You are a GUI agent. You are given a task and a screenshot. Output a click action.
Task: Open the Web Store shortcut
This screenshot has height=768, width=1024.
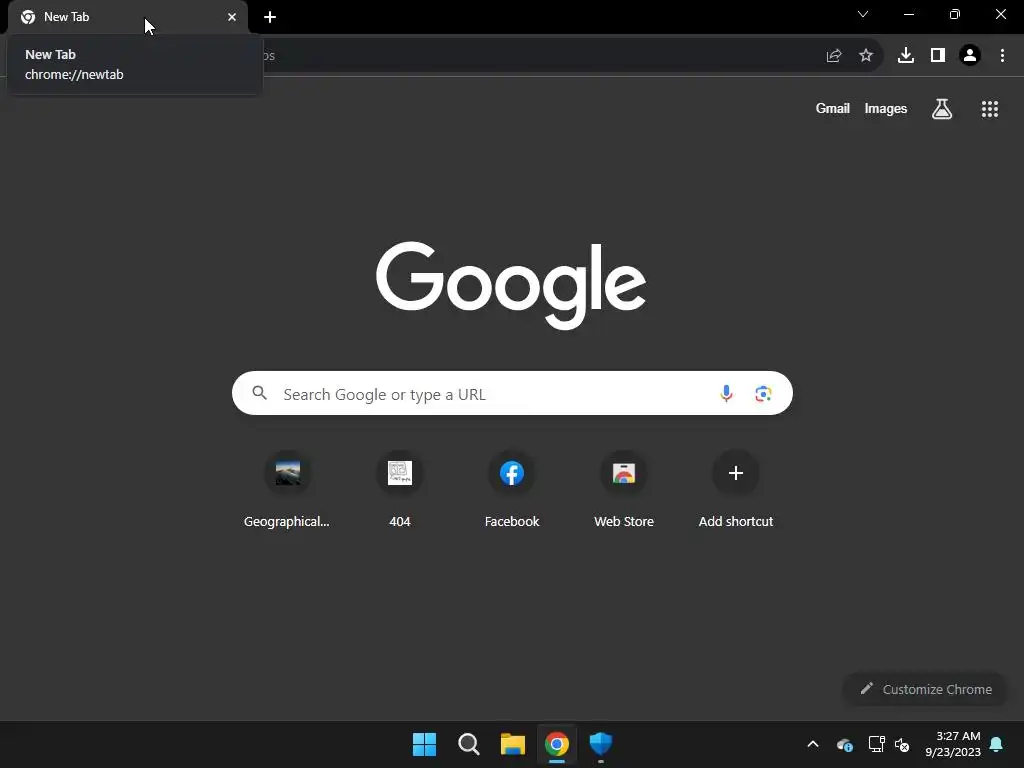(624, 489)
